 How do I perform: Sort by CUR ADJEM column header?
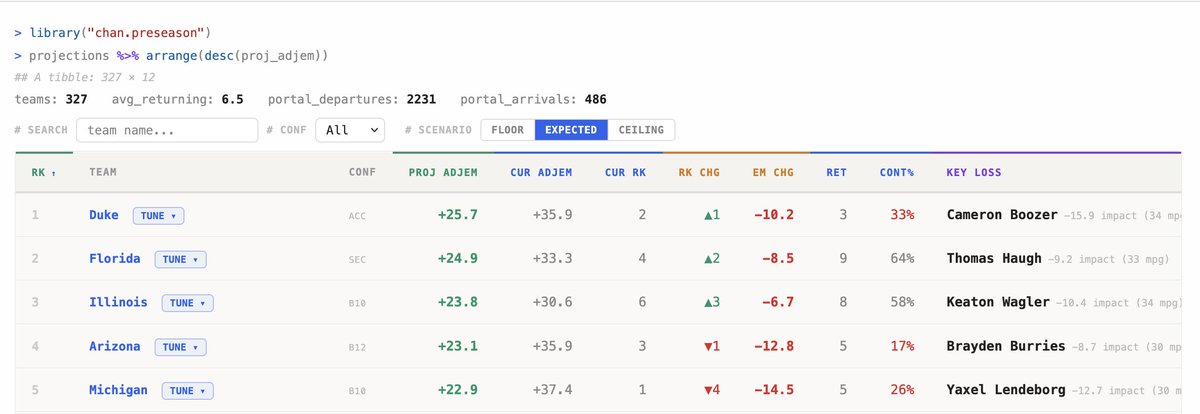[541, 172]
